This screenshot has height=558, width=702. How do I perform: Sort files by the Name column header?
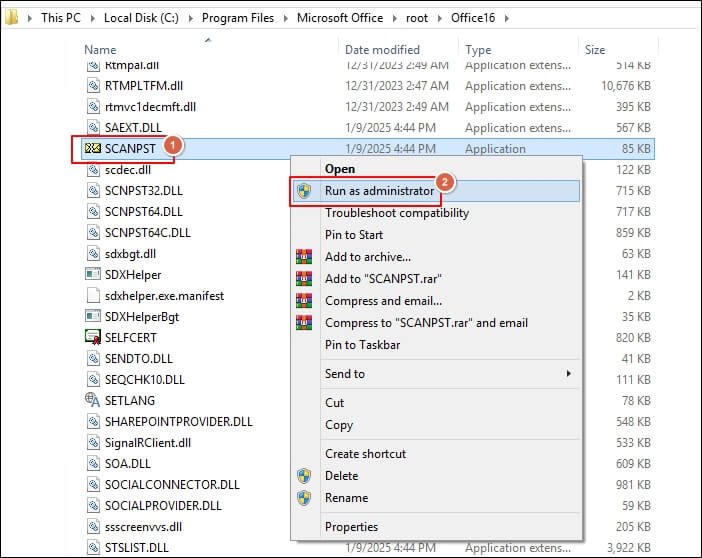100,50
